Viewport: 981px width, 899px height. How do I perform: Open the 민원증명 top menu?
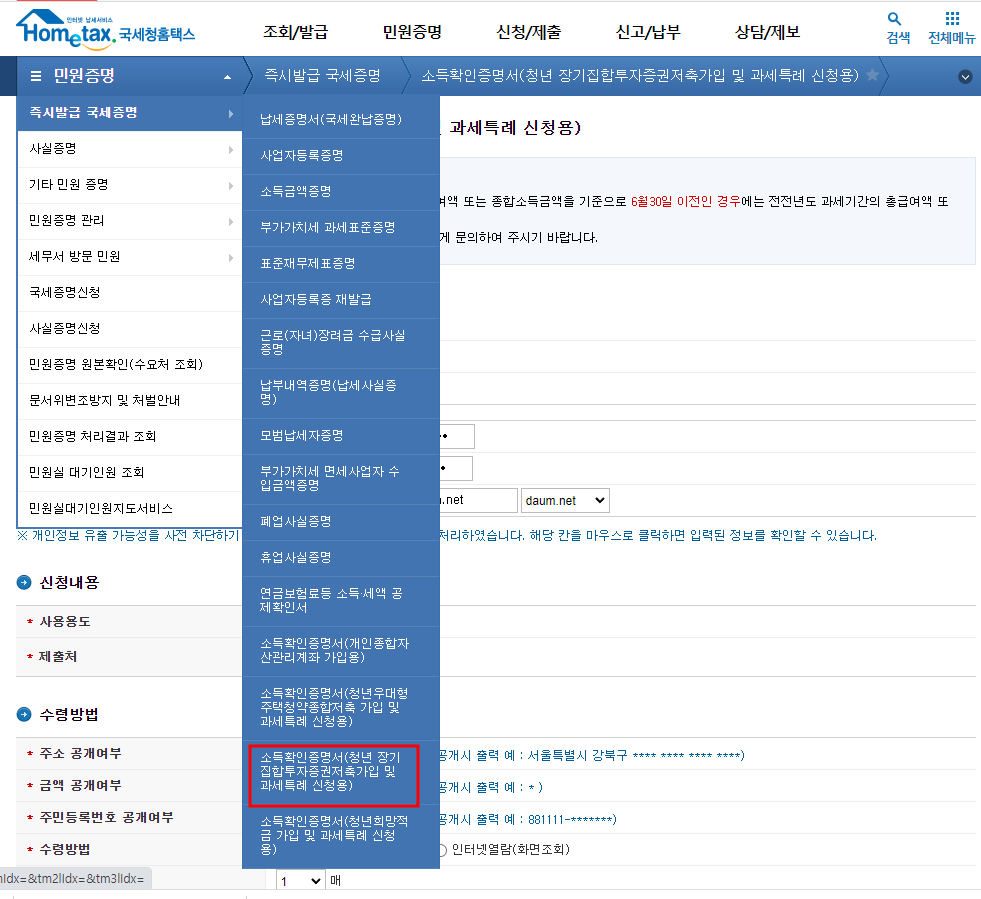[412, 31]
